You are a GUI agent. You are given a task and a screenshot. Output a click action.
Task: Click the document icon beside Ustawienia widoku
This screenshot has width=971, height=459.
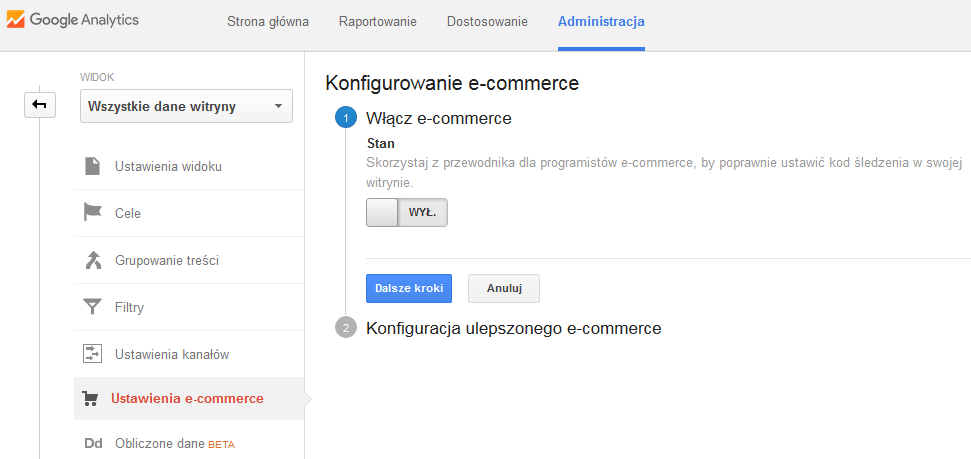92,166
